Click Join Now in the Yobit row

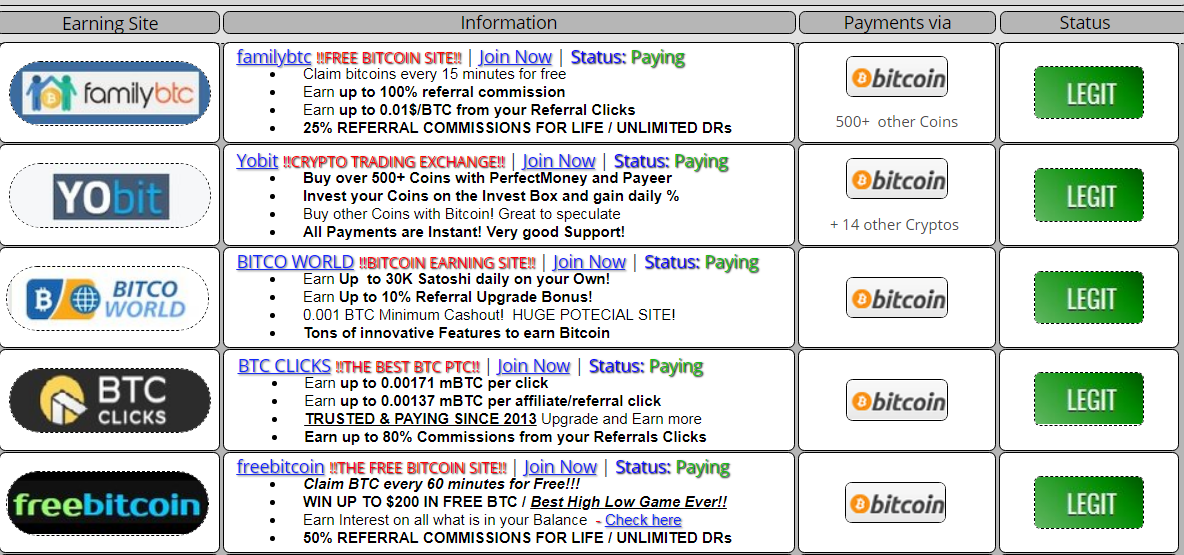pyautogui.click(x=559, y=161)
